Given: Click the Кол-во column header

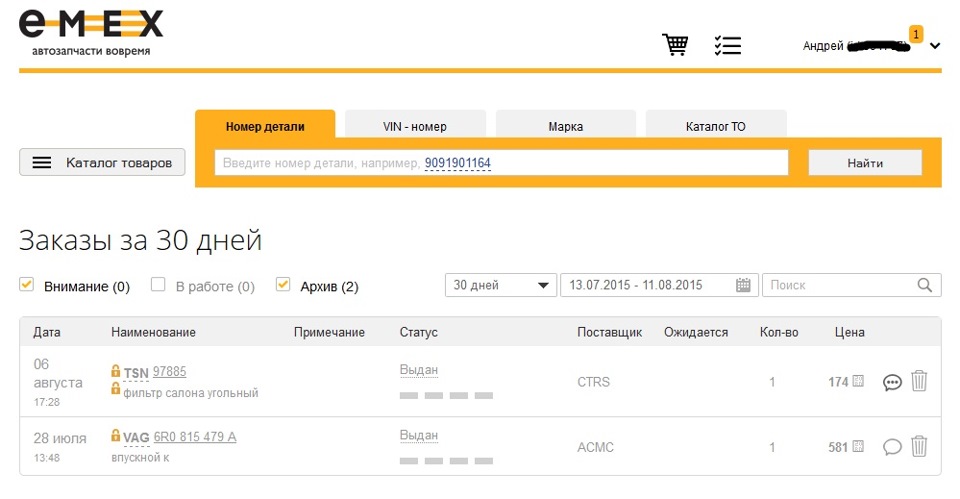Looking at the screenshot, I should click(x=779, y=332).
